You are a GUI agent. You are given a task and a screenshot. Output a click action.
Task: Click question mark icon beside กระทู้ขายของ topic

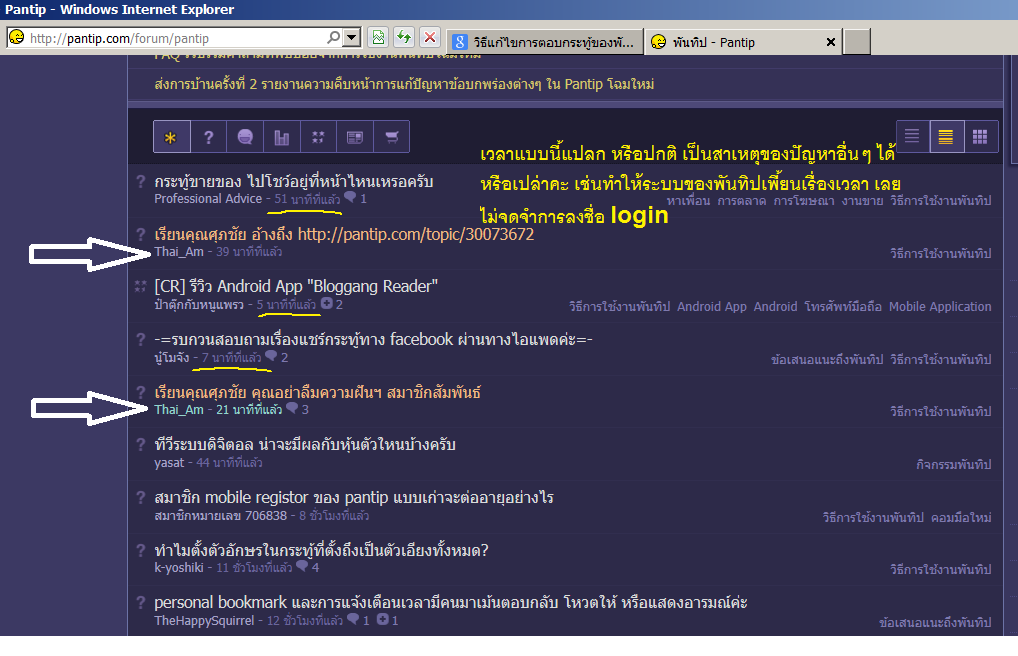point(140,181)
